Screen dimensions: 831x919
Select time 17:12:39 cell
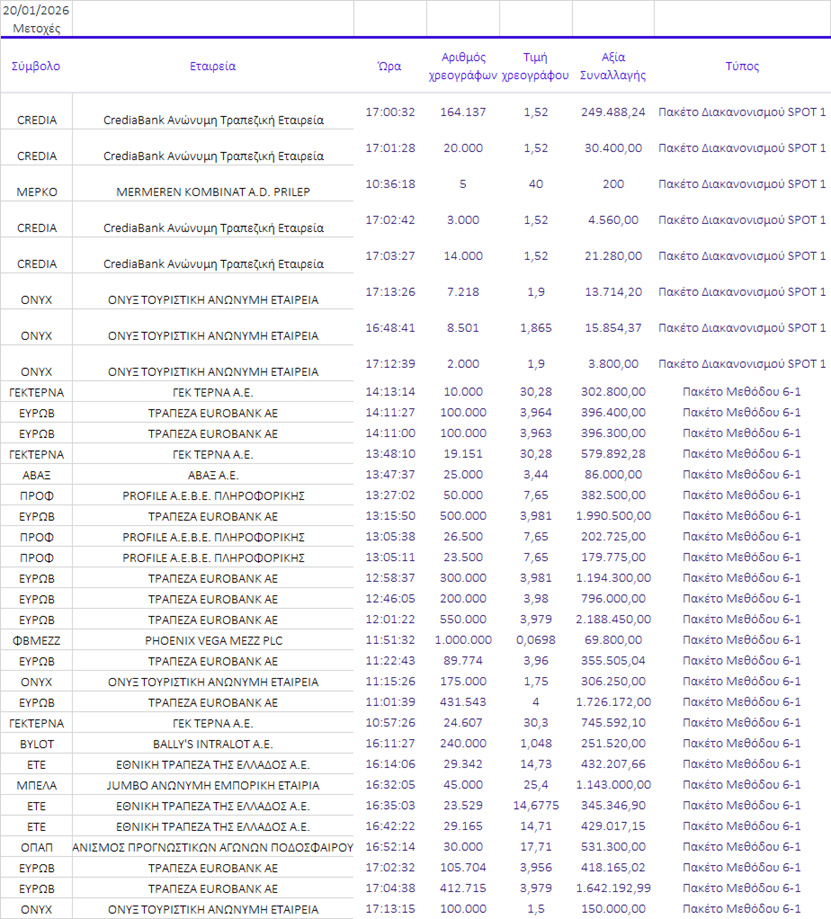coord(390,364)
